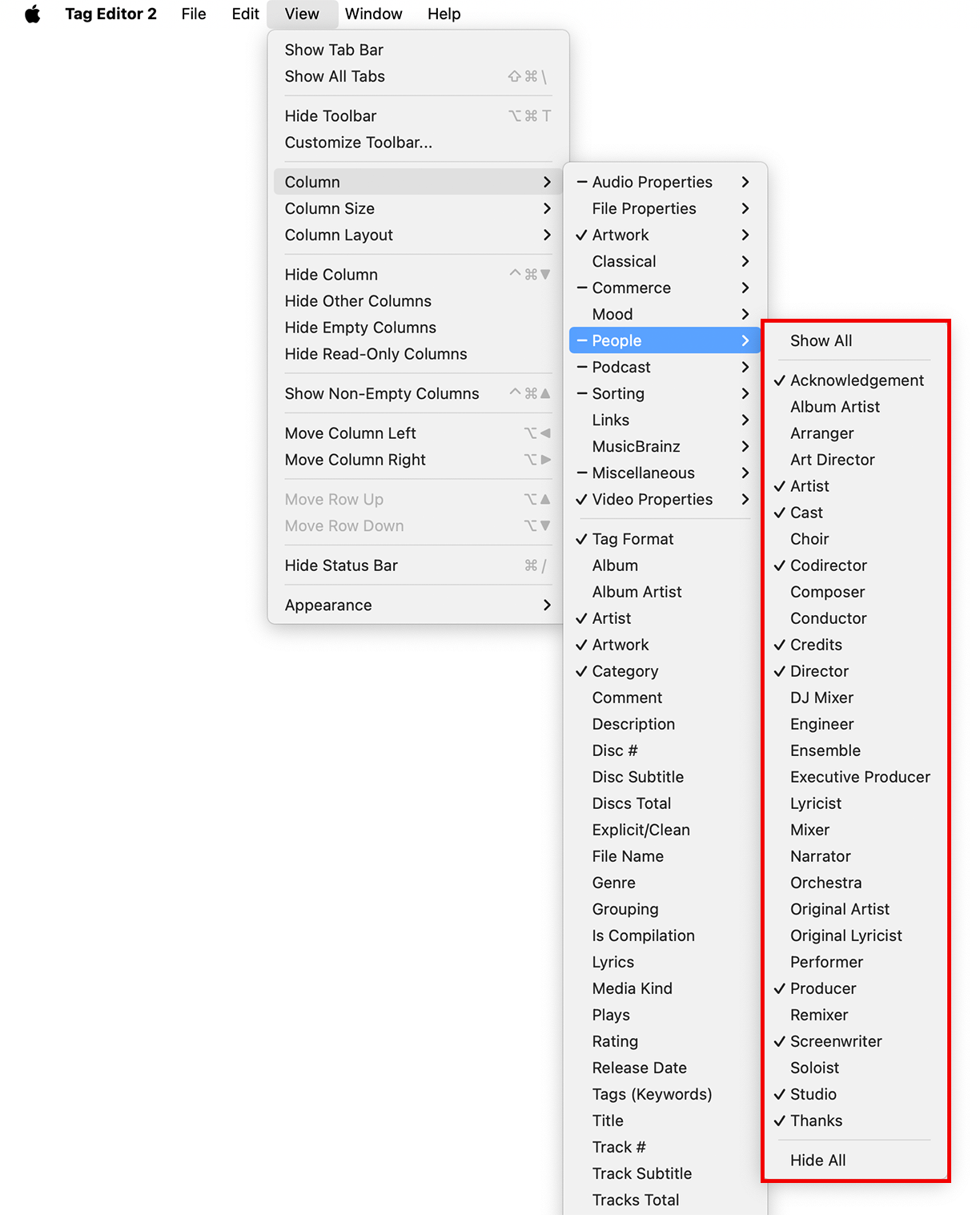Viewport: 980px width, 1215px height.
Task: Expand the Appearance submenu
Action: (x=418, y=605)
